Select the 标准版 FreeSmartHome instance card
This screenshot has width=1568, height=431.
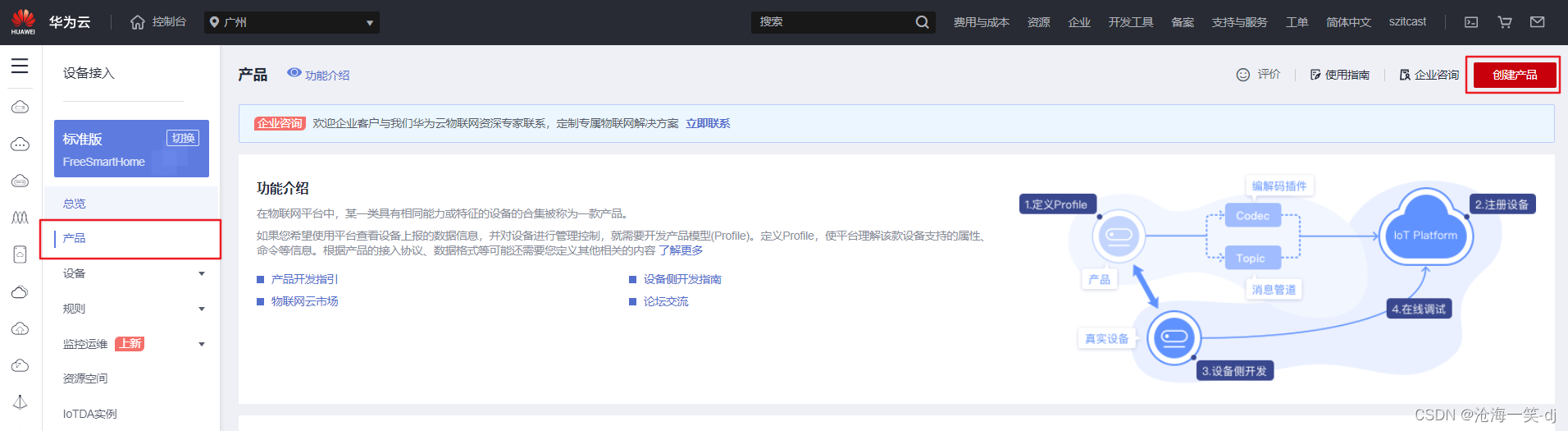[131, 149]
